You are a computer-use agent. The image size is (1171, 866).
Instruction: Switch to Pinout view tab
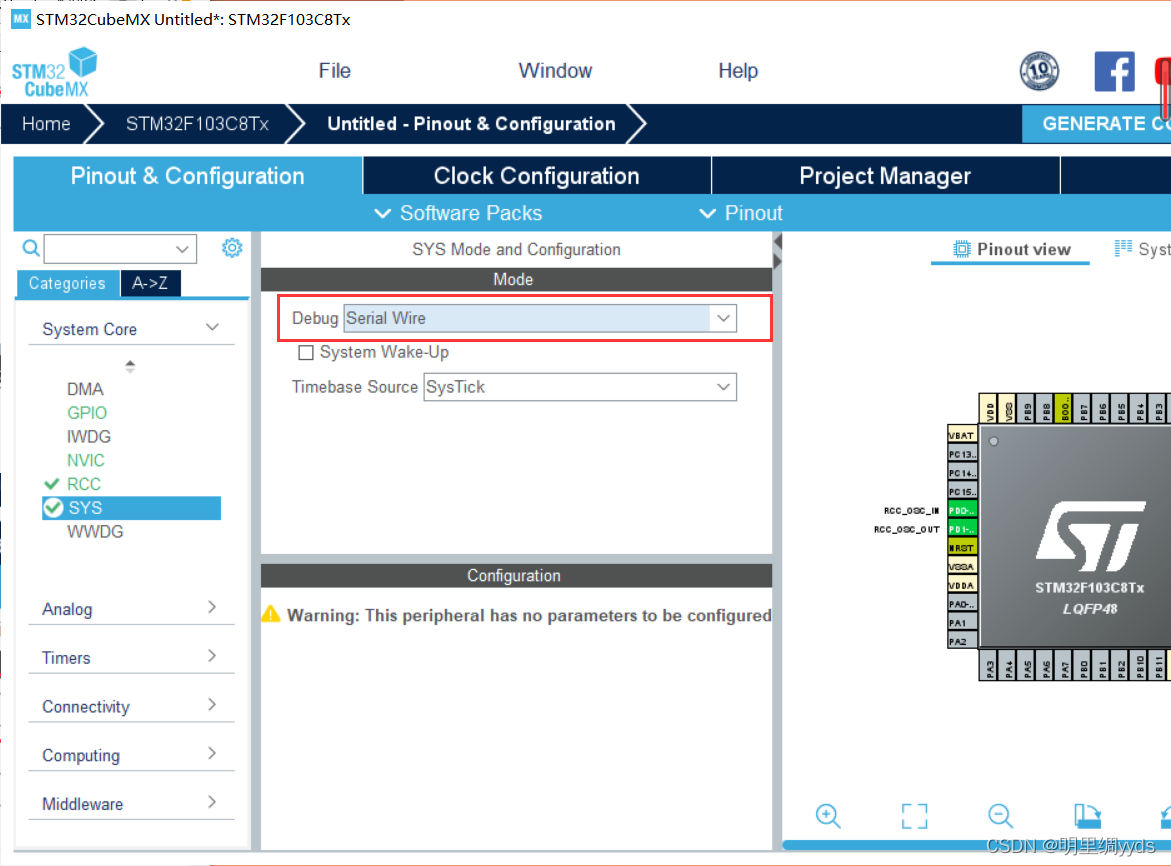[1011, 249]
